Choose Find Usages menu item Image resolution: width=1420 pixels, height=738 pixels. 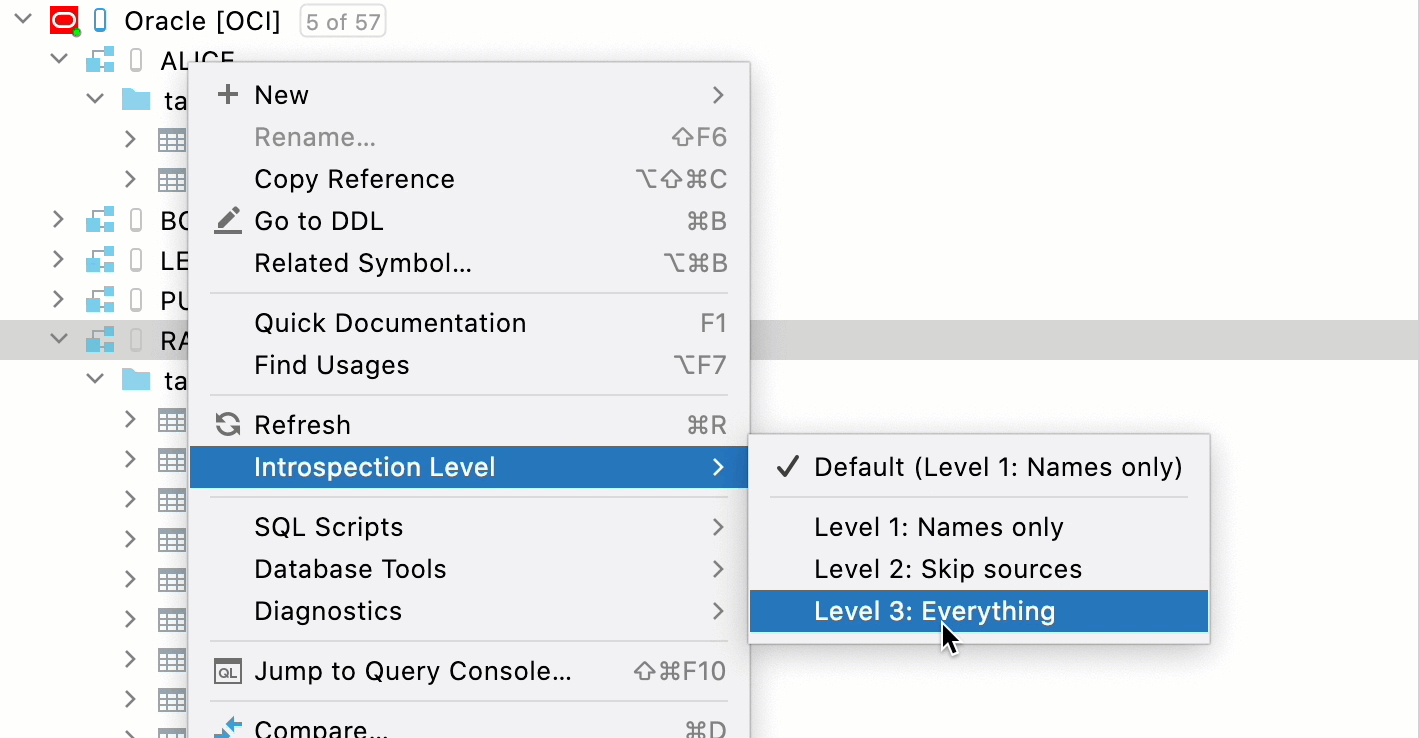point(331,365)
